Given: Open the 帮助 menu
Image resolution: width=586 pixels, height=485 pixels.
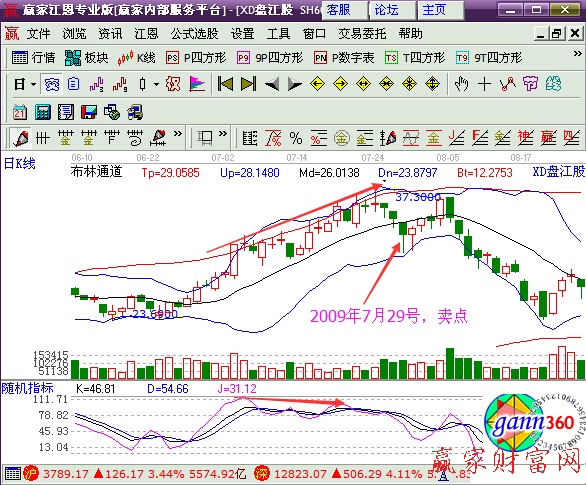Looking at the screenshot, I should click(x=410, y=34).
